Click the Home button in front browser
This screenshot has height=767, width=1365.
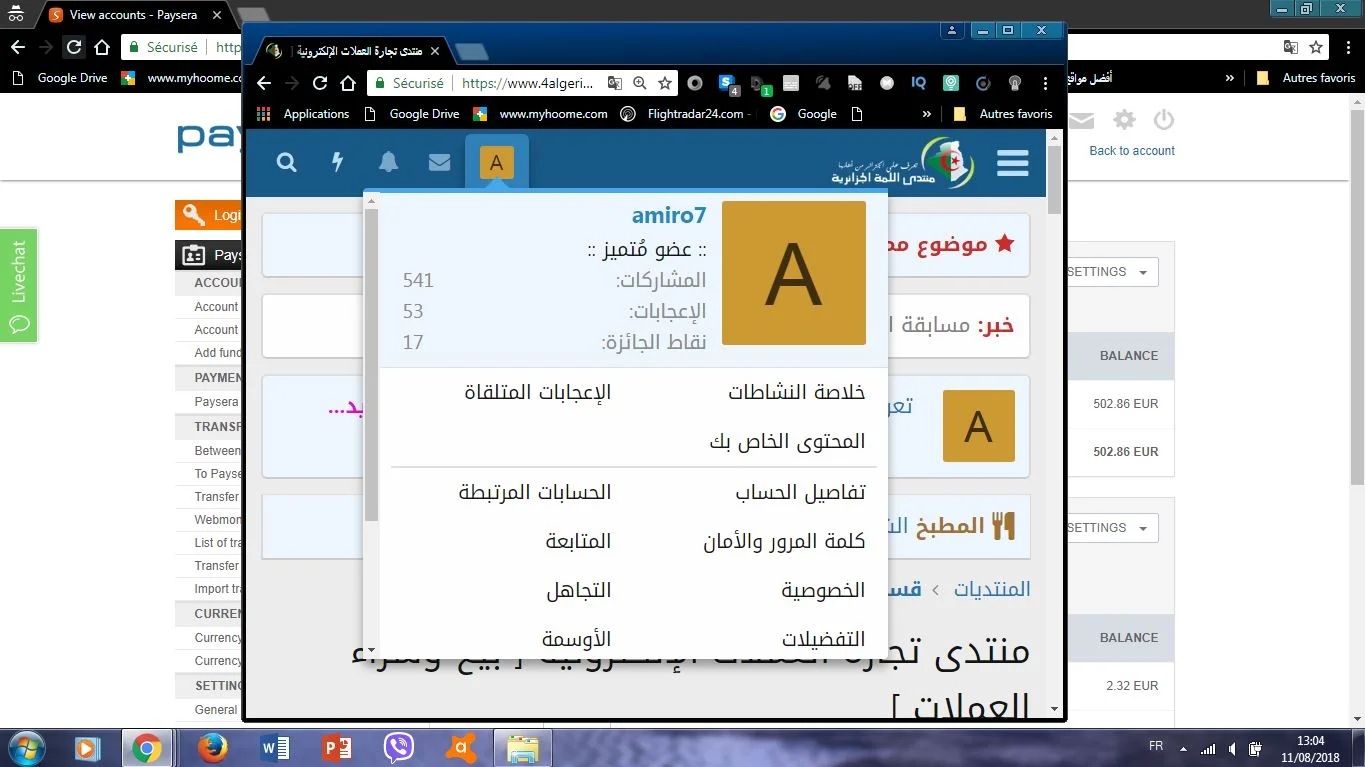[348, 83]
